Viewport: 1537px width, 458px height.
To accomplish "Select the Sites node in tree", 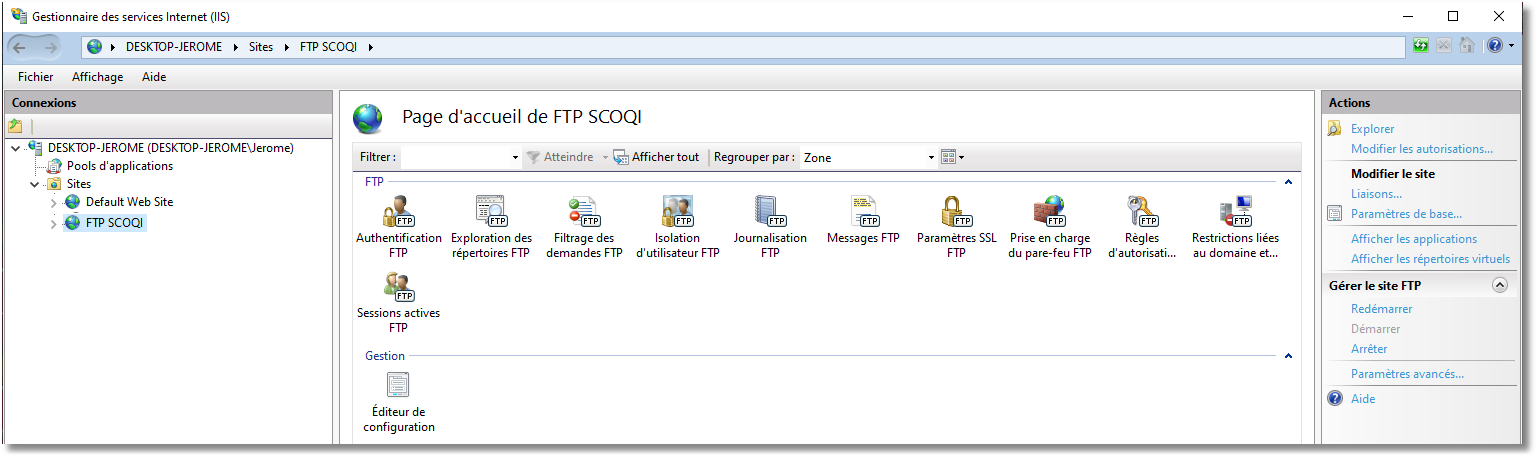I will click(78, 184).
